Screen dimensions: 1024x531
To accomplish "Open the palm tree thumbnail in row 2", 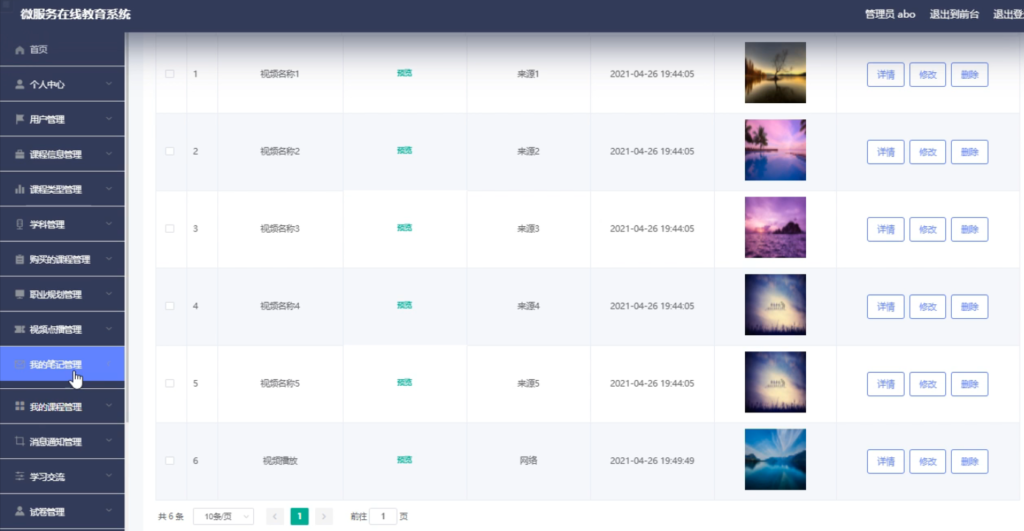I will click(x=775, y=150).
